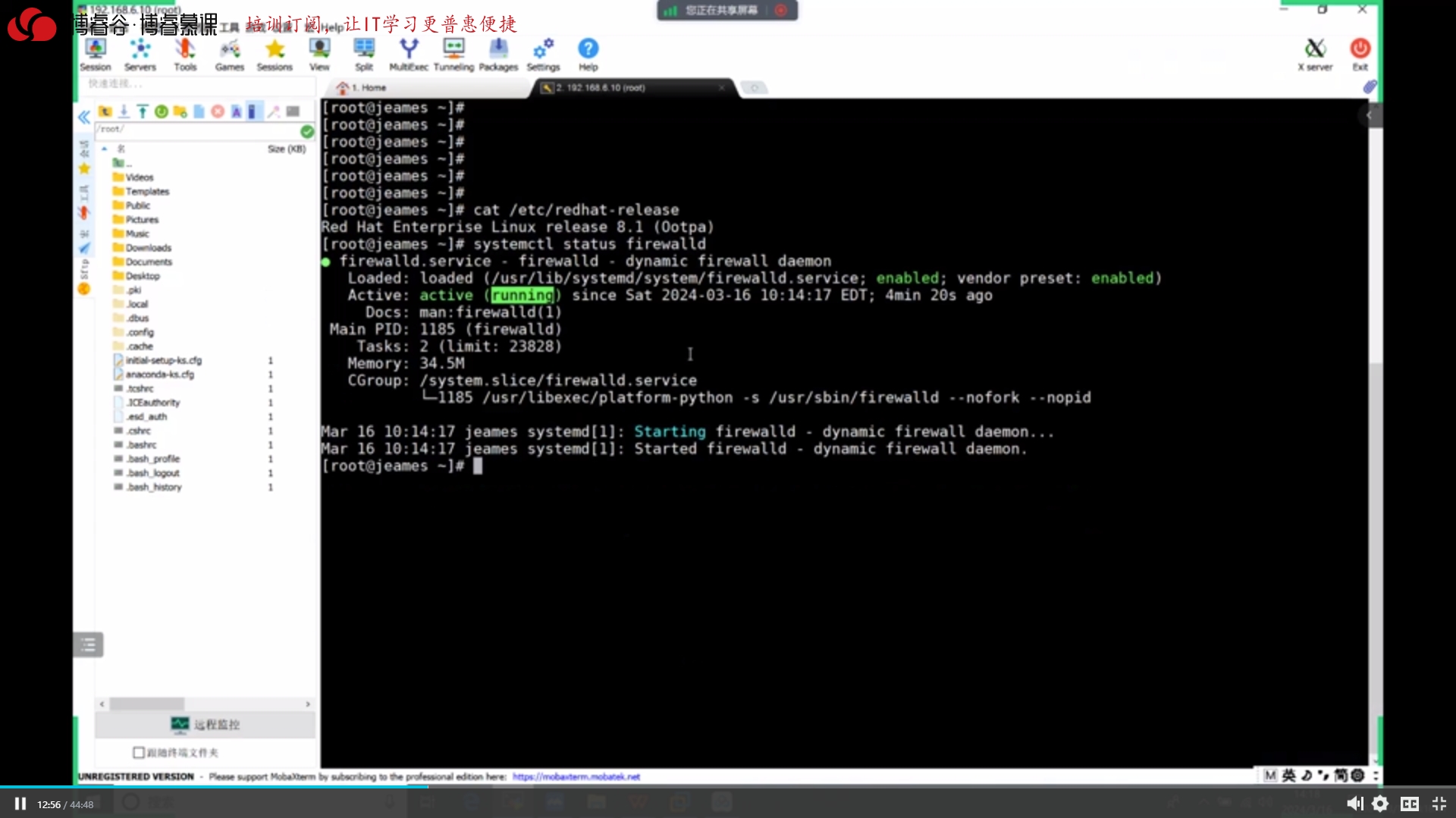Open the Sessions star icon
Image resolution: width=1456 pixels, height=818 pixels.
click(x=275, y=55)
